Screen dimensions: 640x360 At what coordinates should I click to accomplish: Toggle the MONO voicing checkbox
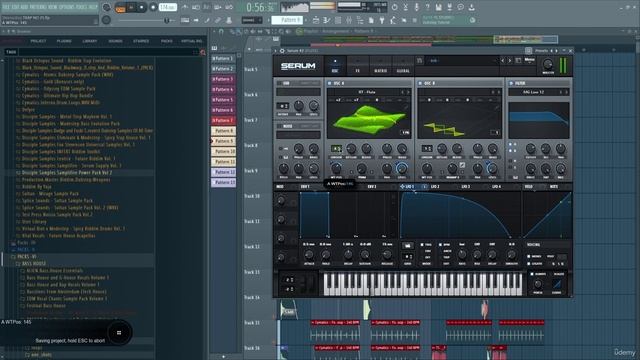(529, 256)
